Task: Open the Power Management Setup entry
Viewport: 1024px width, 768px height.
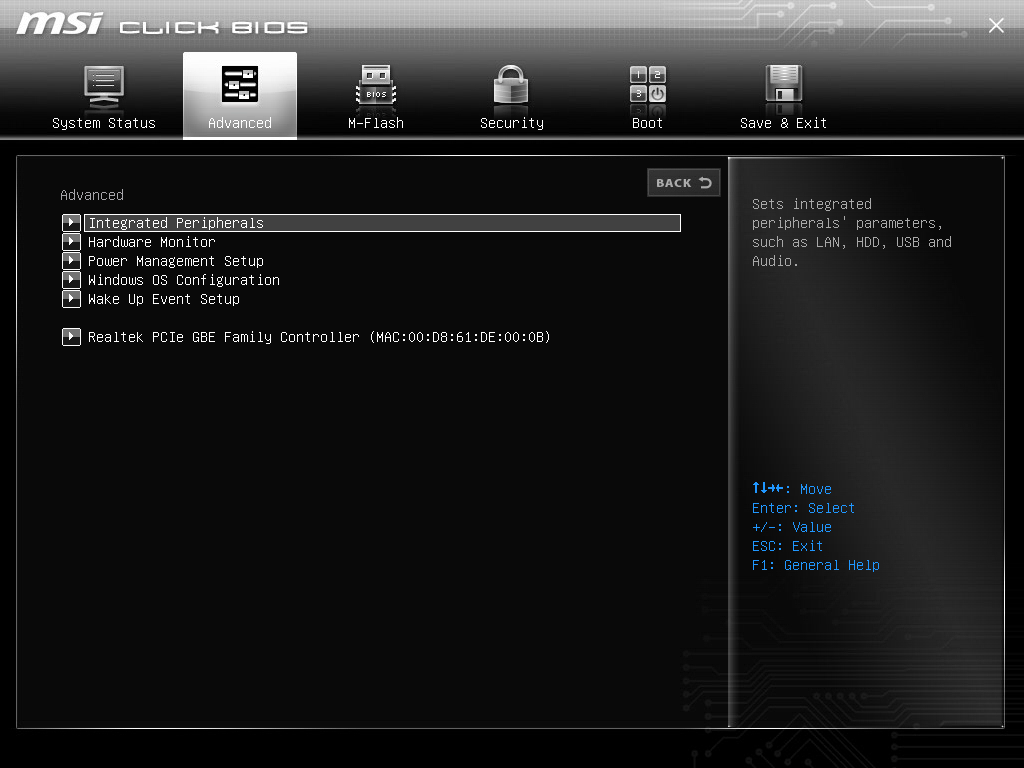Action: pos(176,261)
